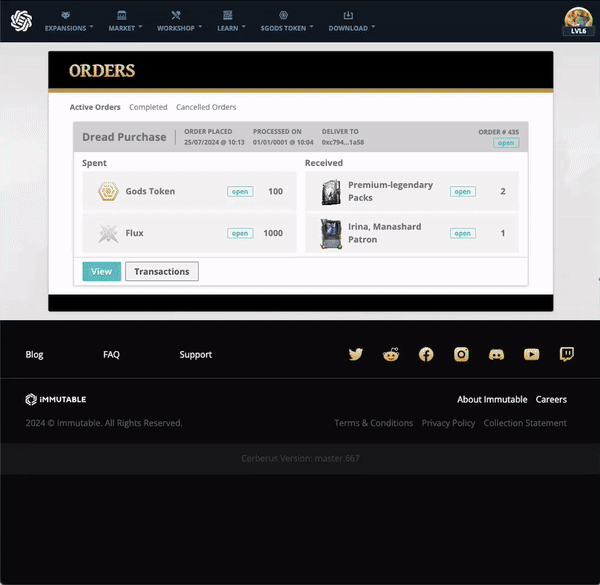This screenshot has height=585, width=600.
Task: Click the Cerberus Version master.667 text
Action: pos(300,458)
